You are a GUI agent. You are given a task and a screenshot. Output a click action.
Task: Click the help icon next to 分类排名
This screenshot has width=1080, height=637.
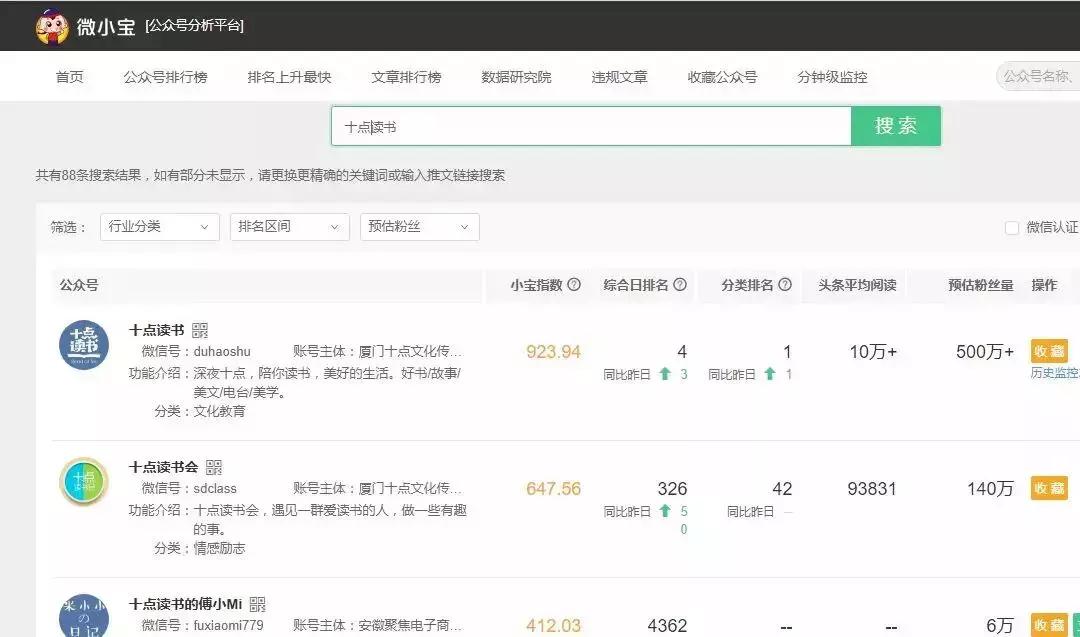[783, 284]
